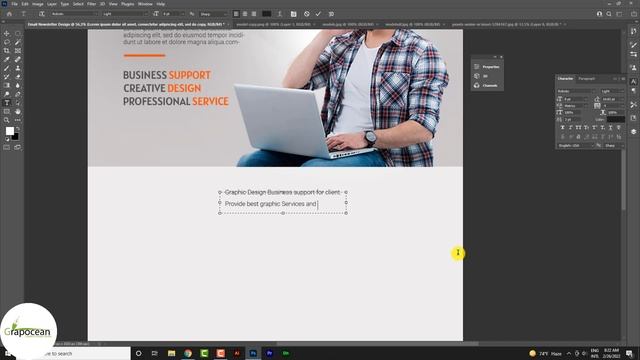Swap foreground and background colors
Image resolution: width=640 pixels, height=360 pixels.
(17, 129)
